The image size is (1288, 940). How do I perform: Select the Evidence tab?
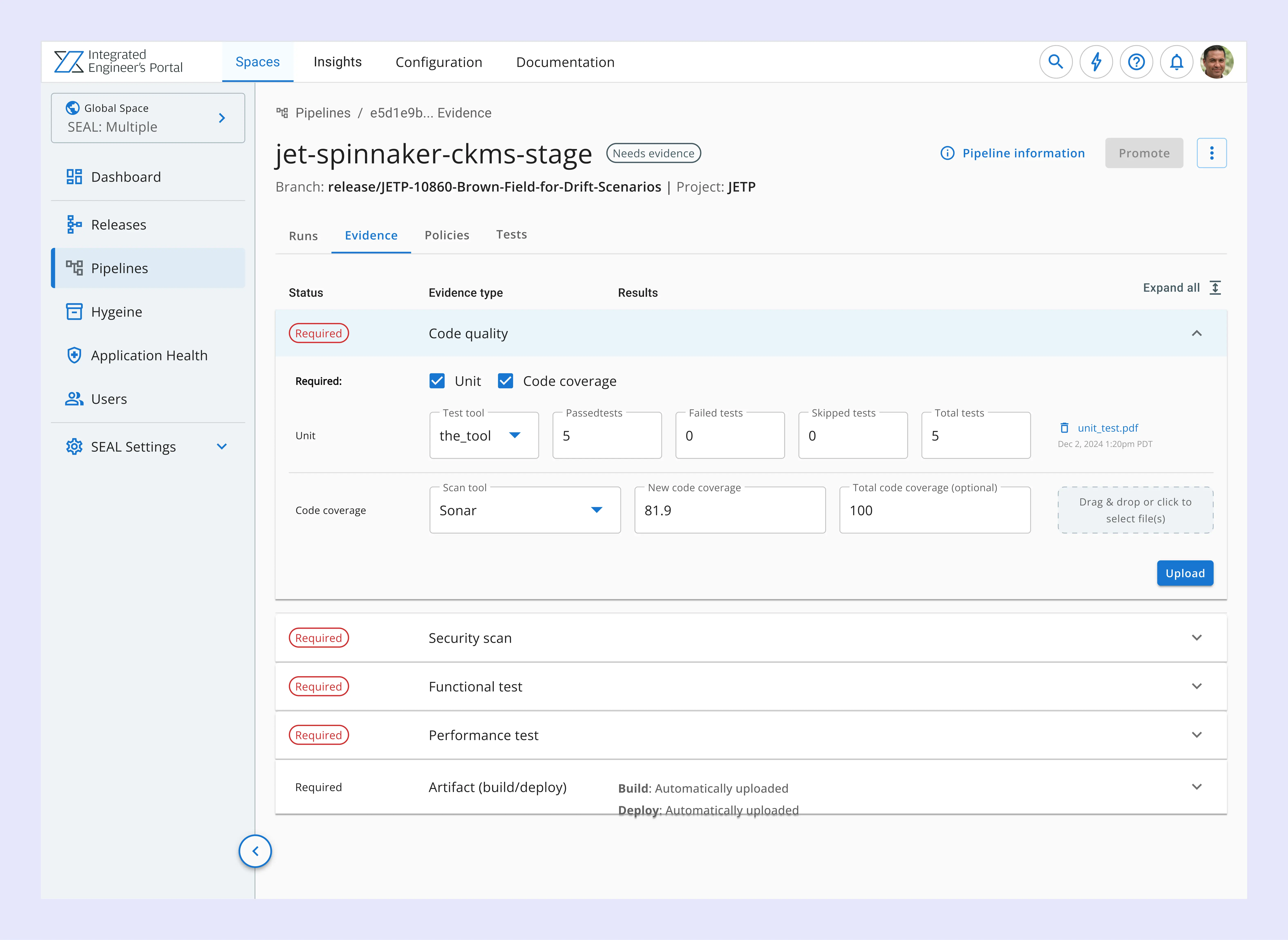371,235
